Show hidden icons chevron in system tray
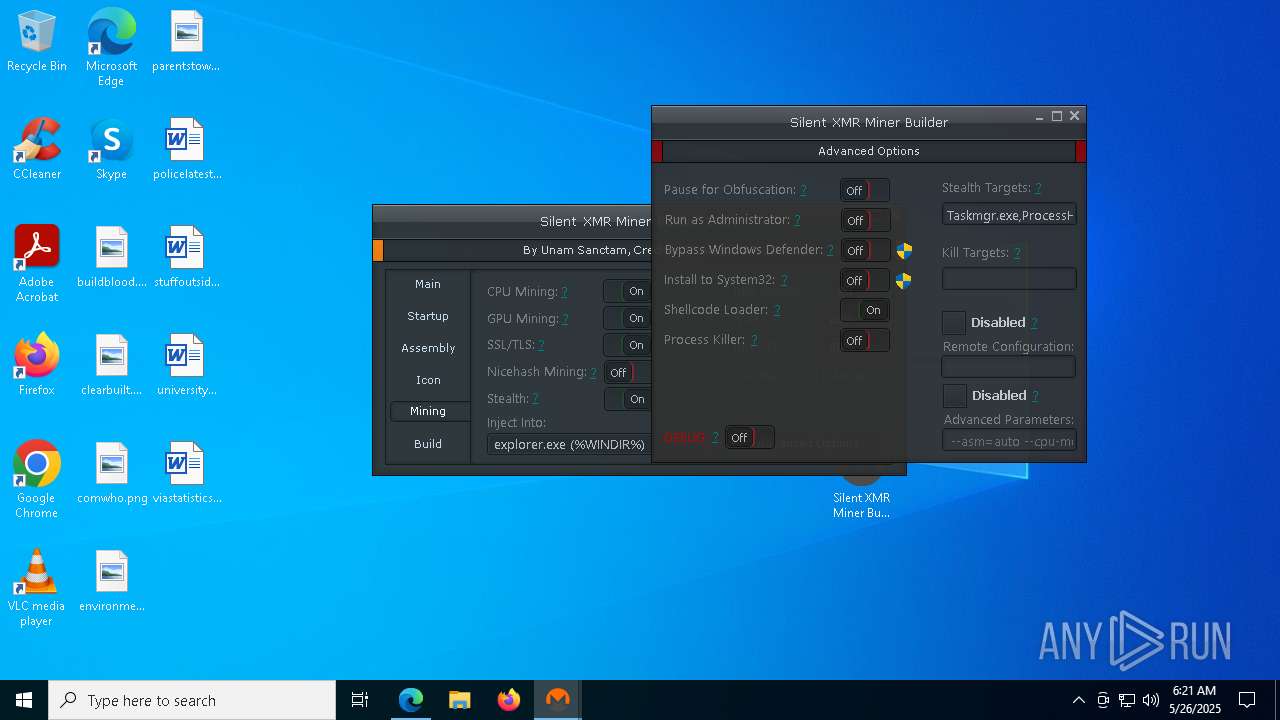This screenshot has width=1280, height=720. pyautogui.click(x=1078, y=700)
